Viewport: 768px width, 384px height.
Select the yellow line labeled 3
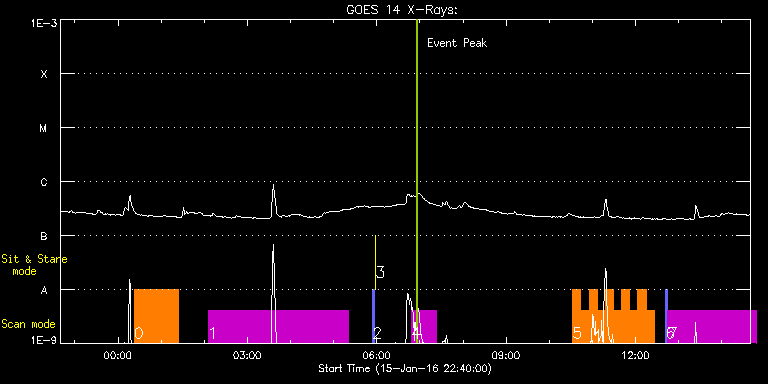pos(375,263)
